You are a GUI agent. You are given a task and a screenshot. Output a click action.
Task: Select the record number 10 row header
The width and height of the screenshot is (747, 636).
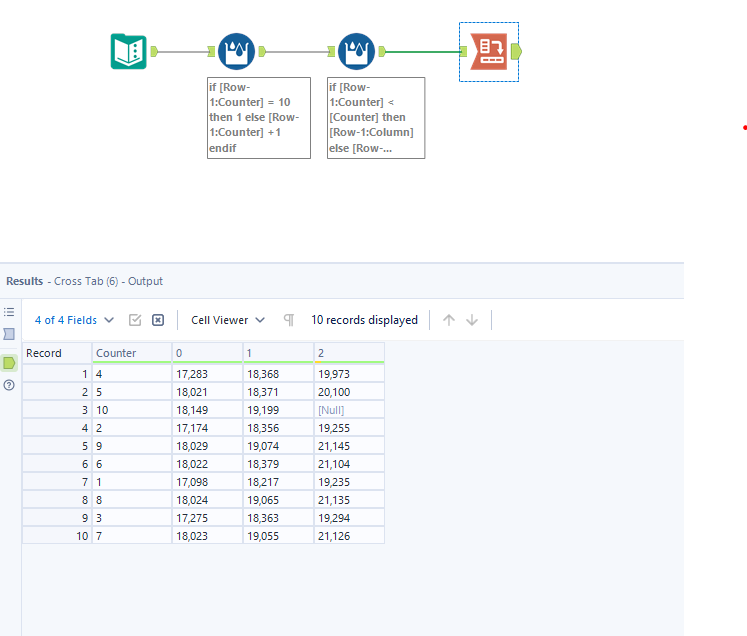pyautogui.click(x=57, y=536)
